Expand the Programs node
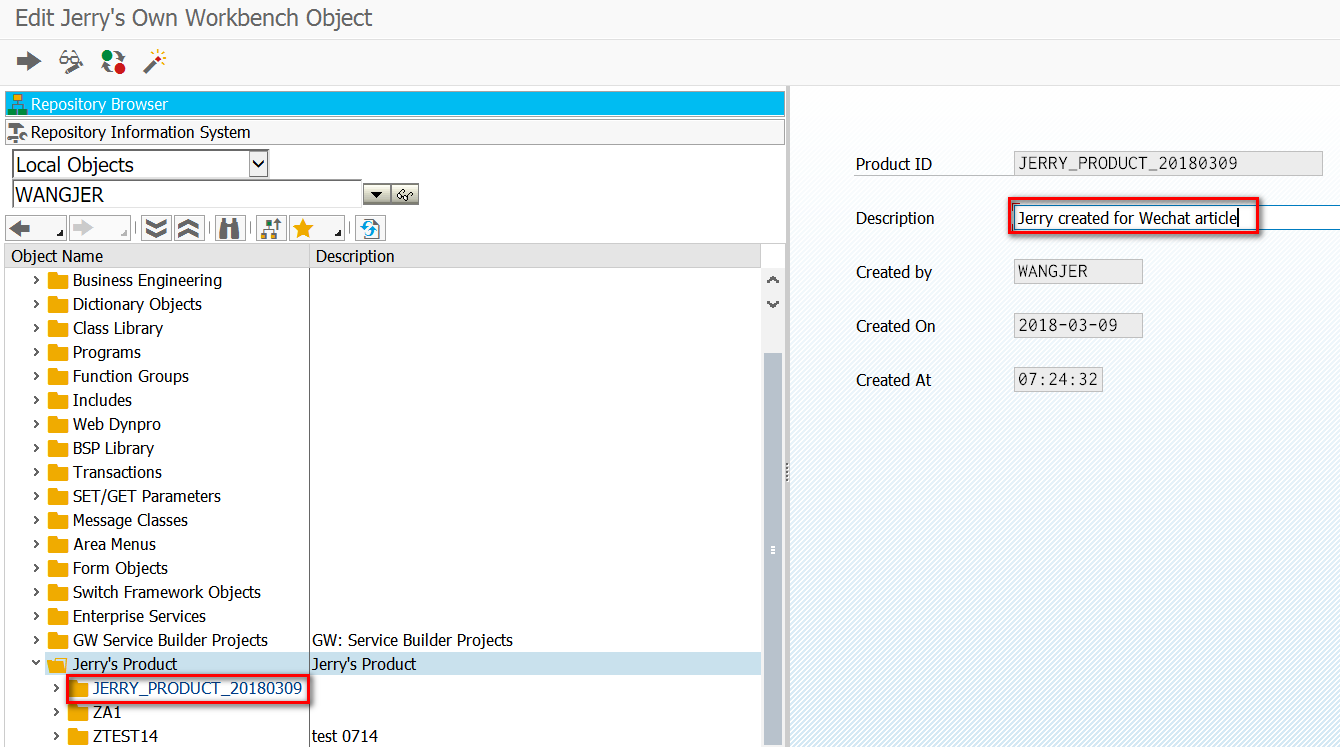 (36, 352)
